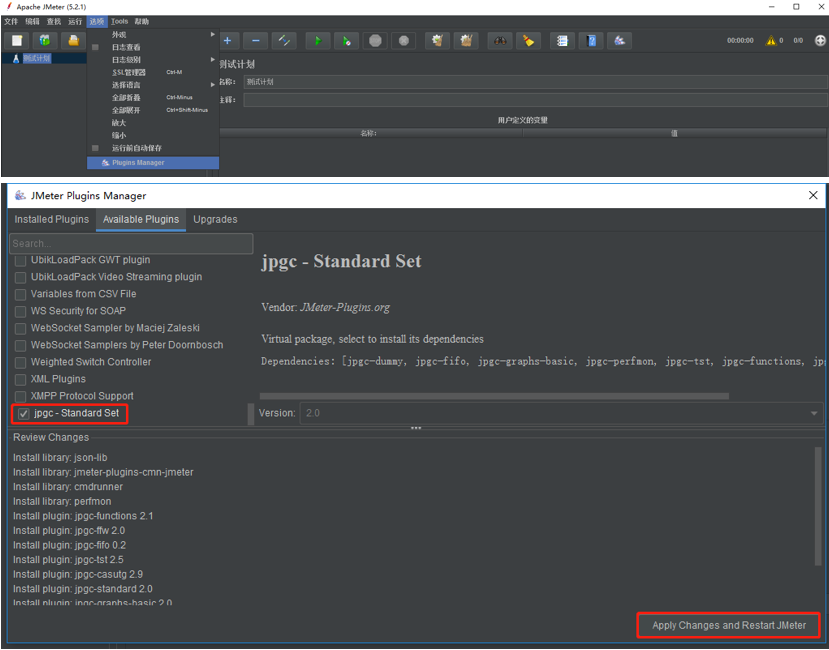This screenshot has width=829, height=650.
Task: Click the plugin Search field
Action: pos(131,244)
